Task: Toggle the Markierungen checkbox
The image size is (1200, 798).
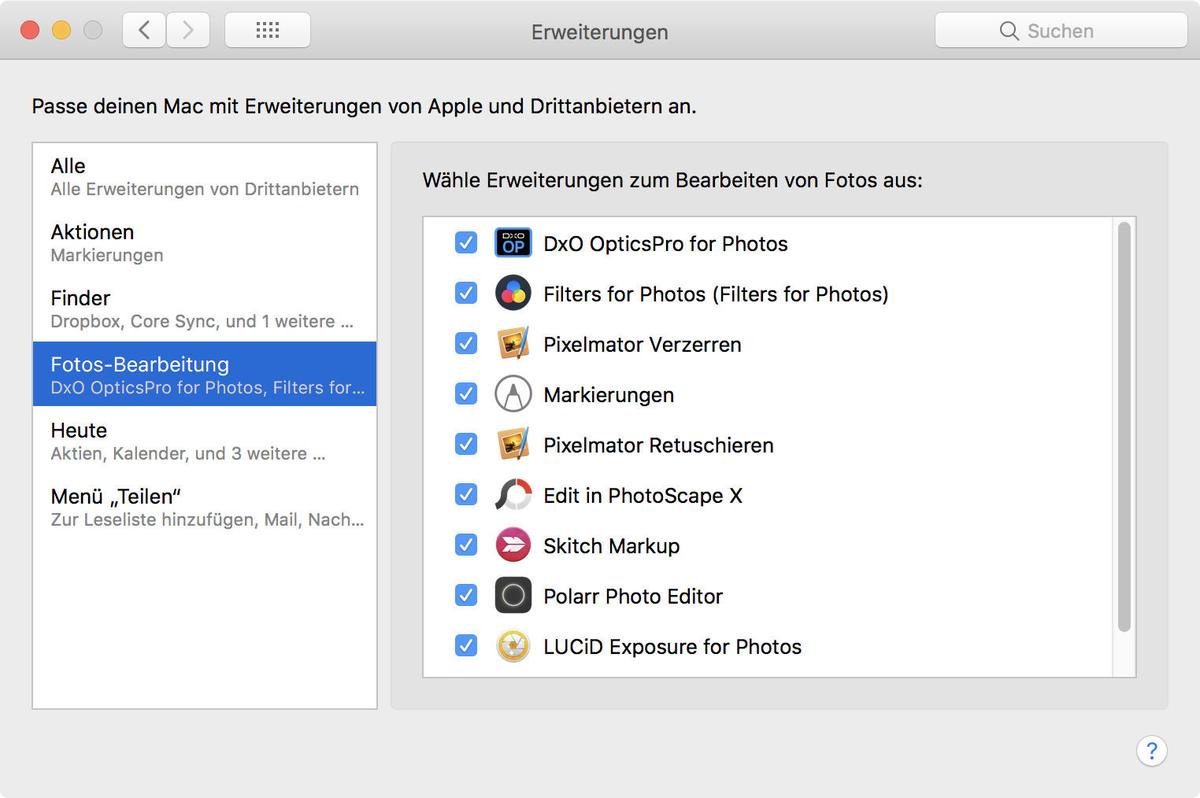Action: click(x=466, y=394)
